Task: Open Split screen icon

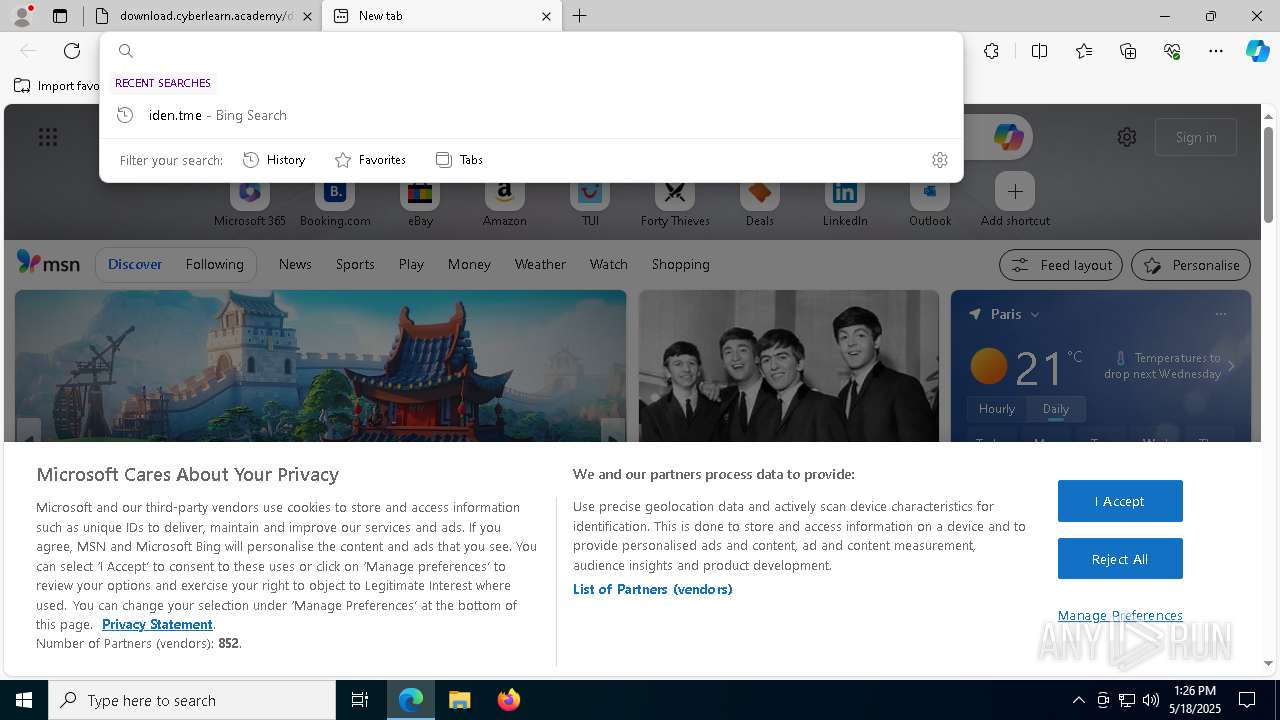Action: [x=1039, y=51]
